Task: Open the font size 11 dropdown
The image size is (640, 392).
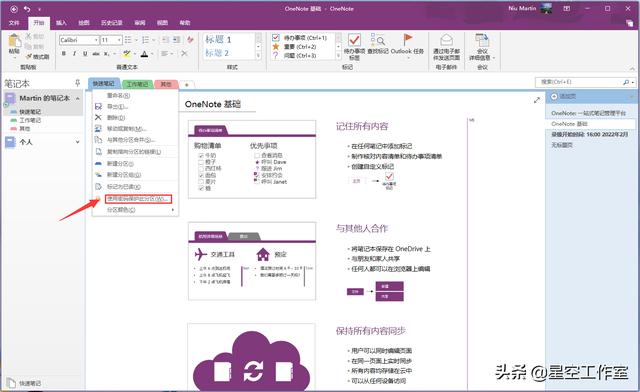Action: [x=119, y=40]
